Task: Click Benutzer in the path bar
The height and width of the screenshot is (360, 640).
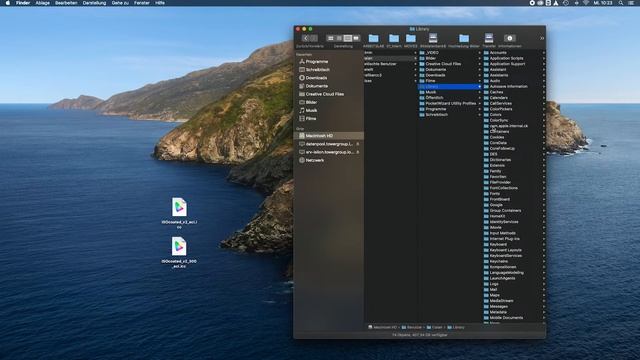Action: 411,327
